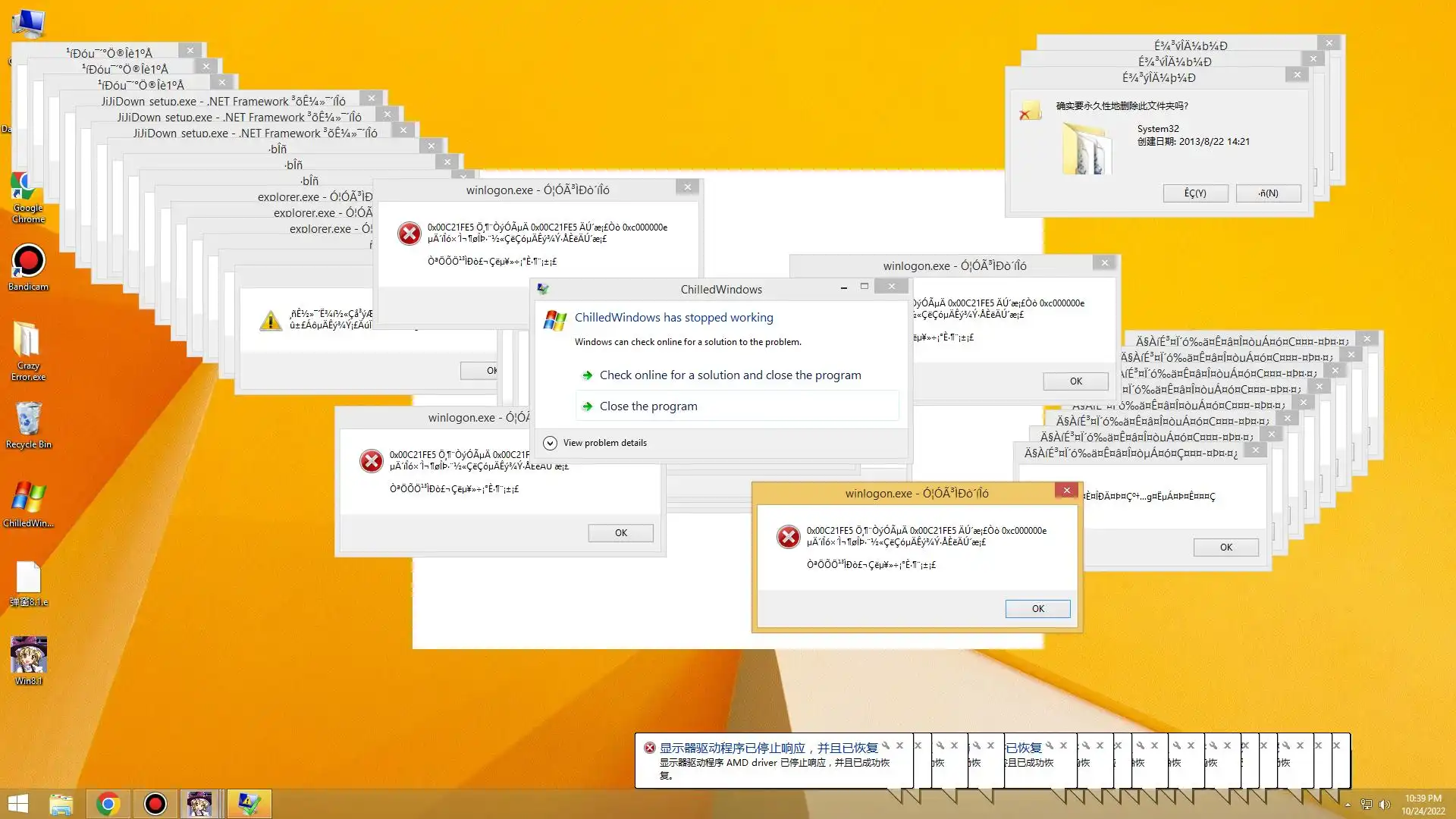Click the Windows Start button on taskbar

tap(17, 803)
